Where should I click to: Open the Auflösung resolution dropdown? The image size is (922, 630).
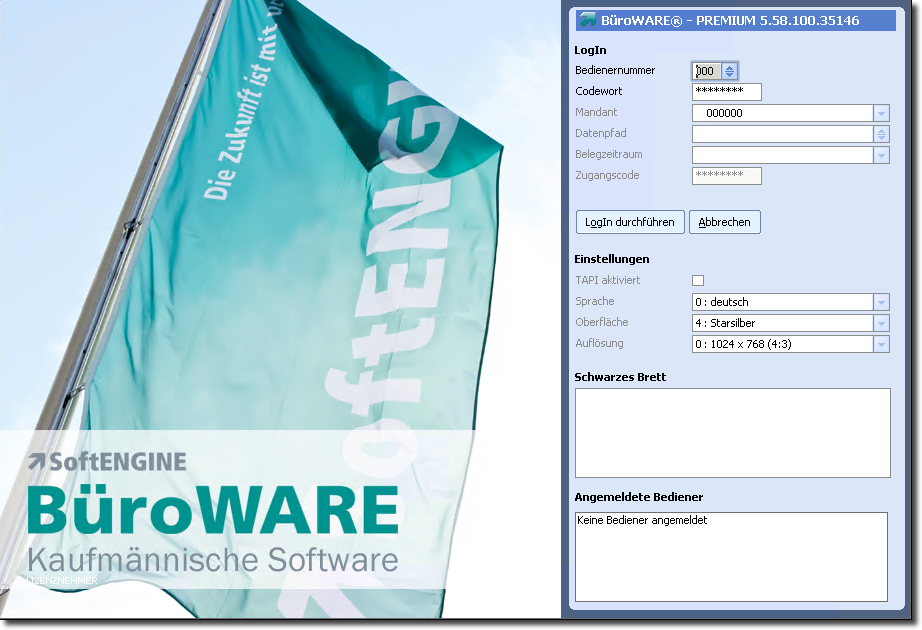pyautogui.click(x=881, y=344)
